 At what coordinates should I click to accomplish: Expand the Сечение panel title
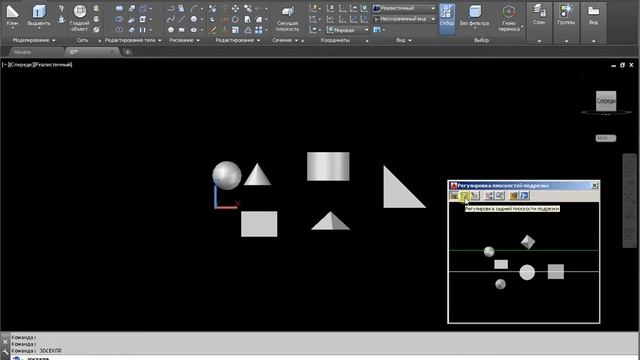[285, 40]
